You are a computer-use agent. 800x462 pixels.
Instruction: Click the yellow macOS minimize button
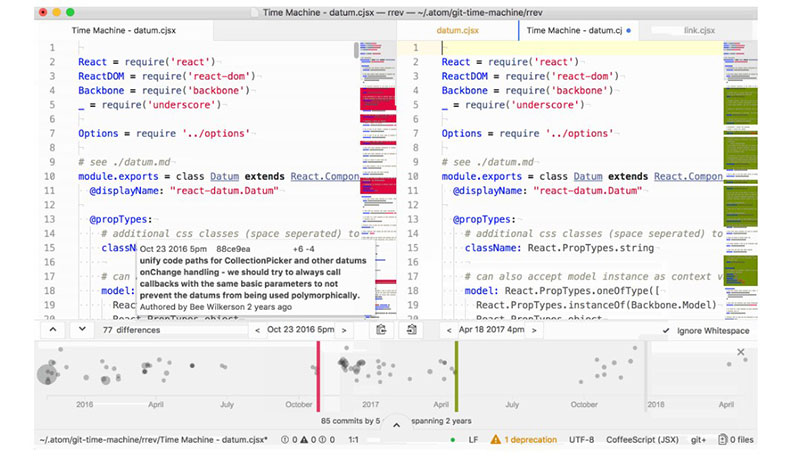tap(57, 12)
